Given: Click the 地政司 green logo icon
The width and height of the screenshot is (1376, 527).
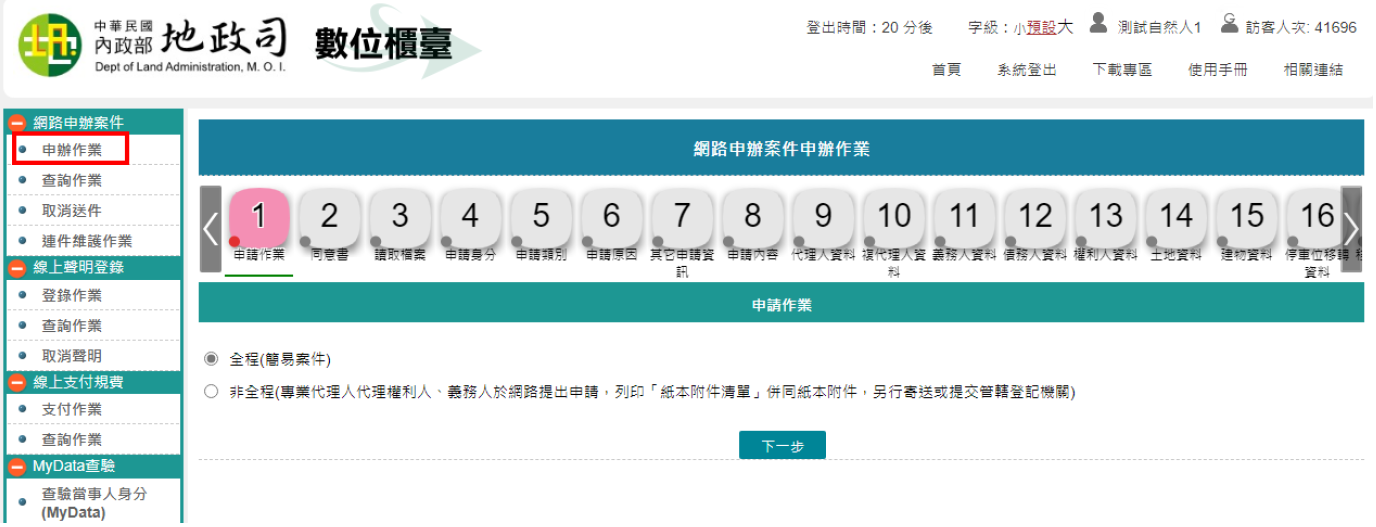Looking at the screenshot, I should point(51,46).
